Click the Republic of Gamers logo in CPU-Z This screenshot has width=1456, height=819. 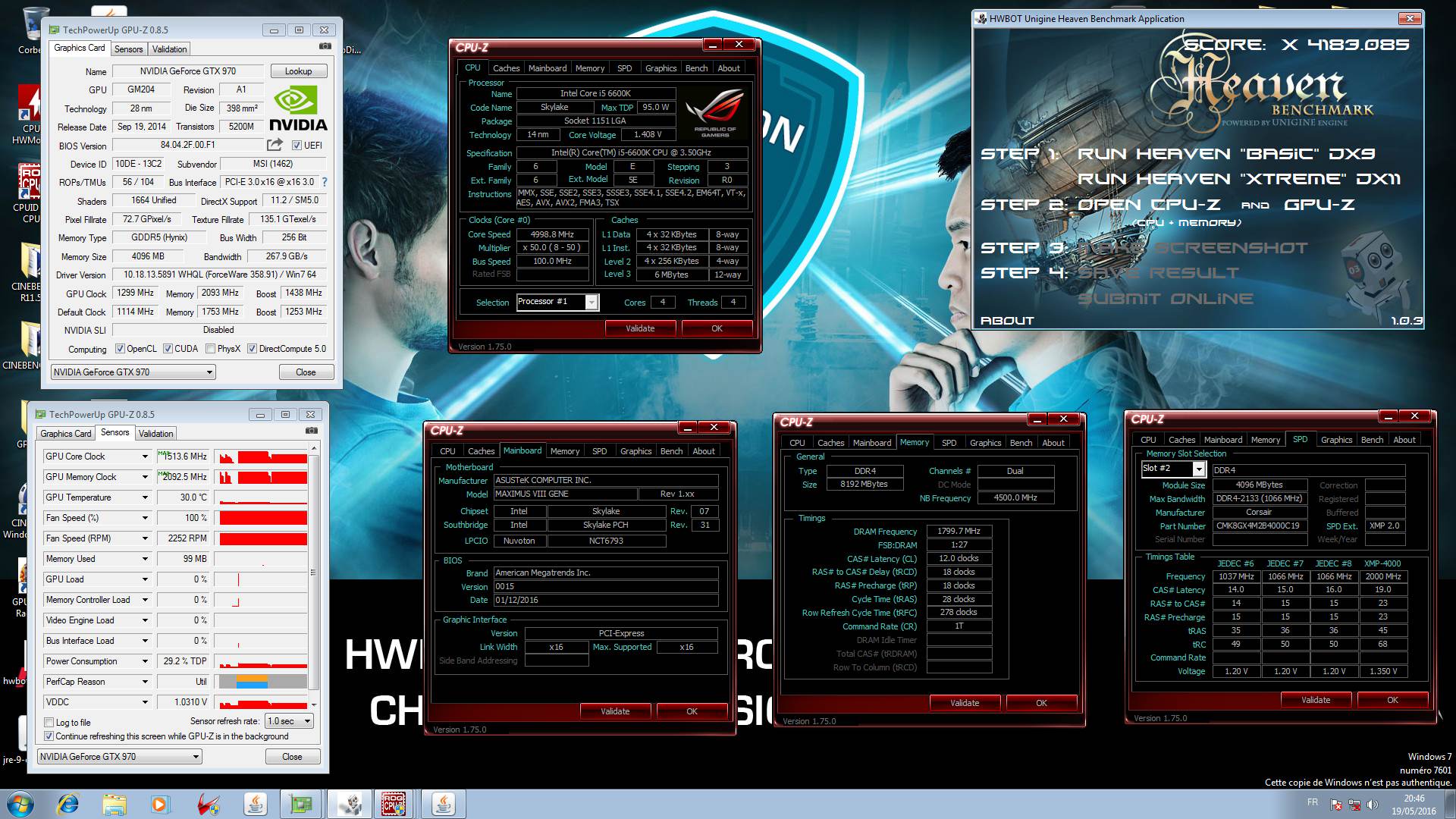tap(714, 114)
